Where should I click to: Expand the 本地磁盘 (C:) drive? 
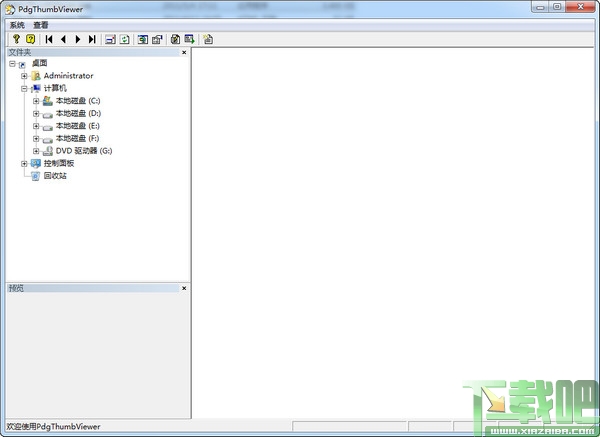point(36,101)
